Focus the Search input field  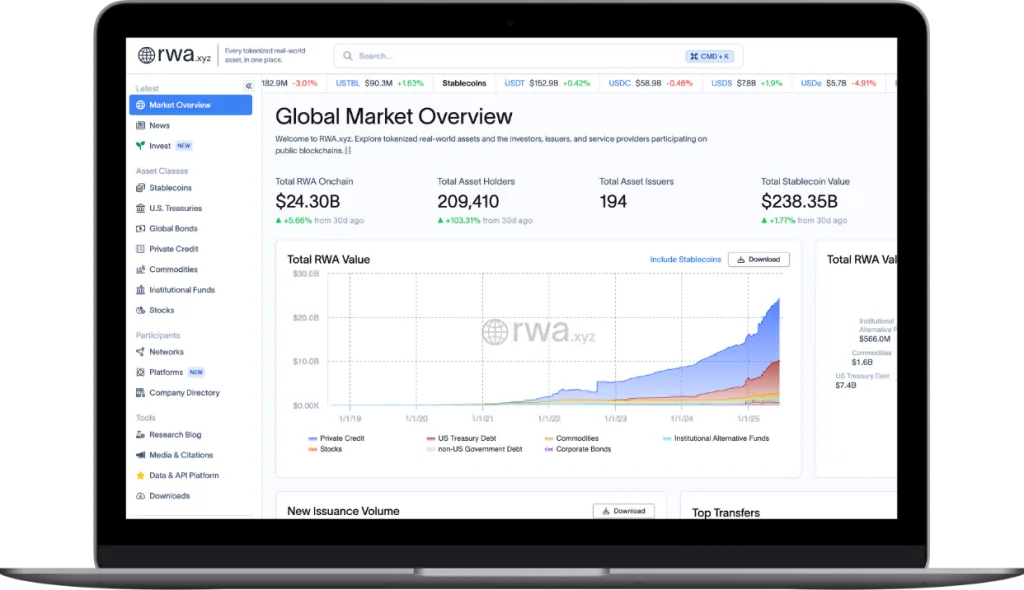point(538,56)
